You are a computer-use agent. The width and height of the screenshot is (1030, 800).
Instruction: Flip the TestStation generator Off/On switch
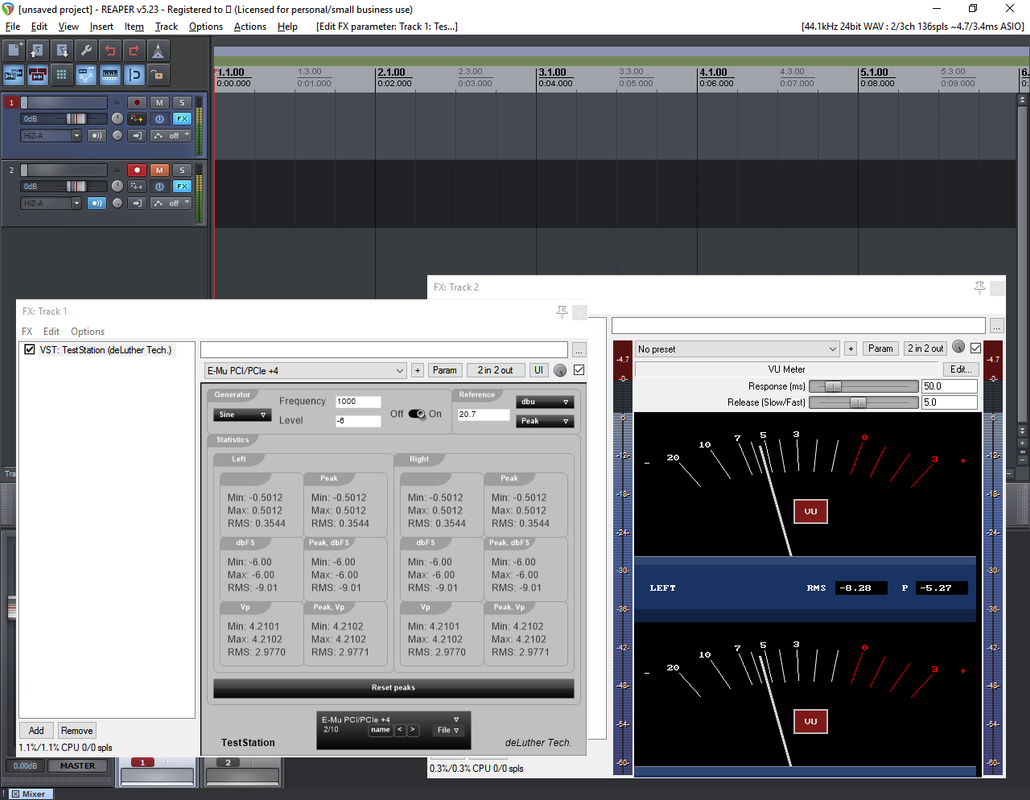click(416, 414)
